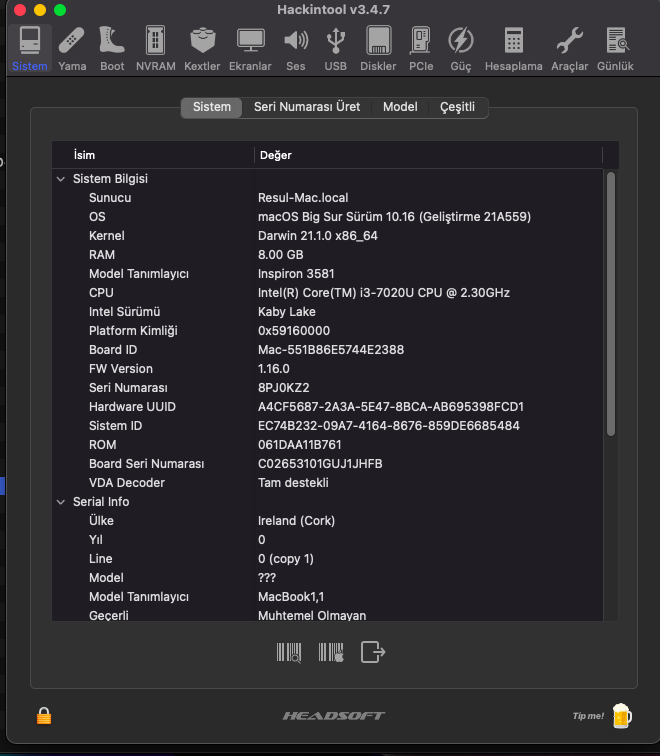Viewport: 660px width, 756px height.
Task: Click the value Inspiron 3581
Action: click(x=296, y=274)
